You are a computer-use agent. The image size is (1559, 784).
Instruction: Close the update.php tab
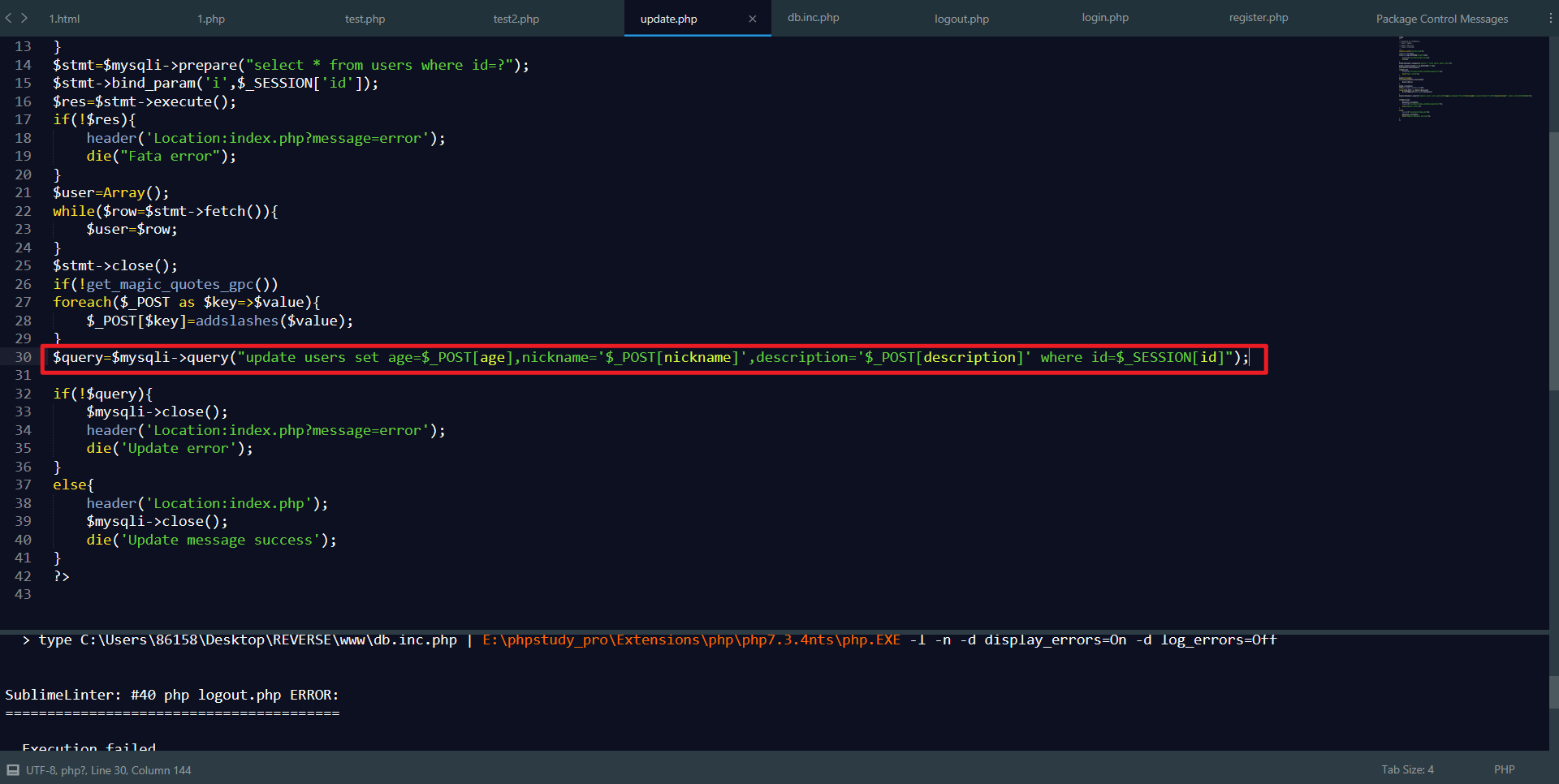753,19
